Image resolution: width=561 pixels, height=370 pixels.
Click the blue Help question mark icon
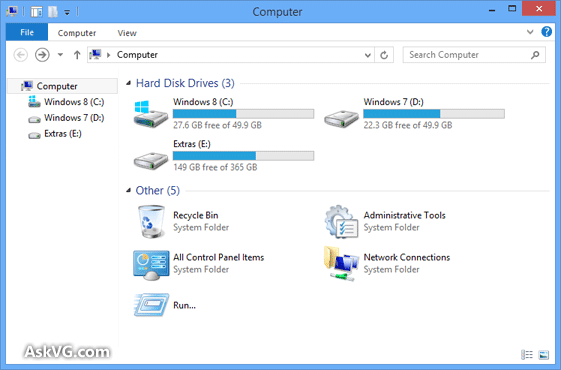546,32
